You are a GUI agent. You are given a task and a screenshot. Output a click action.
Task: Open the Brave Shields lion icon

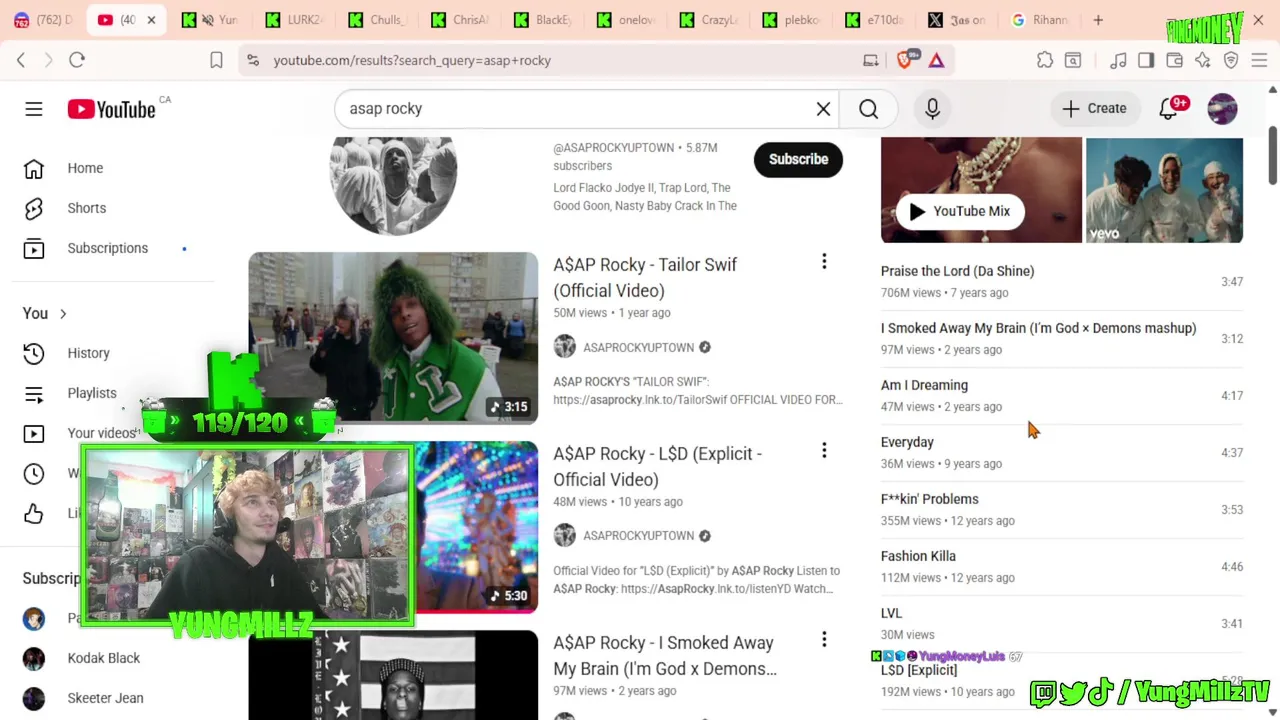coord(906,60)
